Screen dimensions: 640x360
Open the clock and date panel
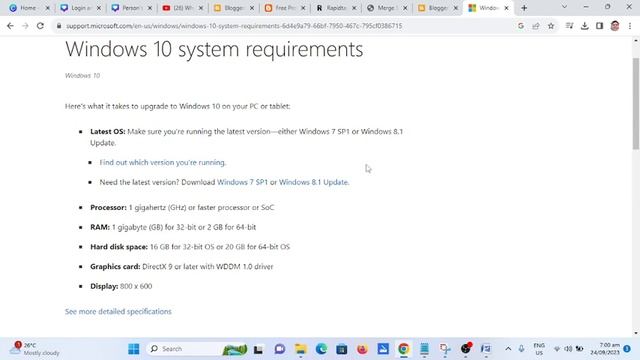[x=605, y=349]
